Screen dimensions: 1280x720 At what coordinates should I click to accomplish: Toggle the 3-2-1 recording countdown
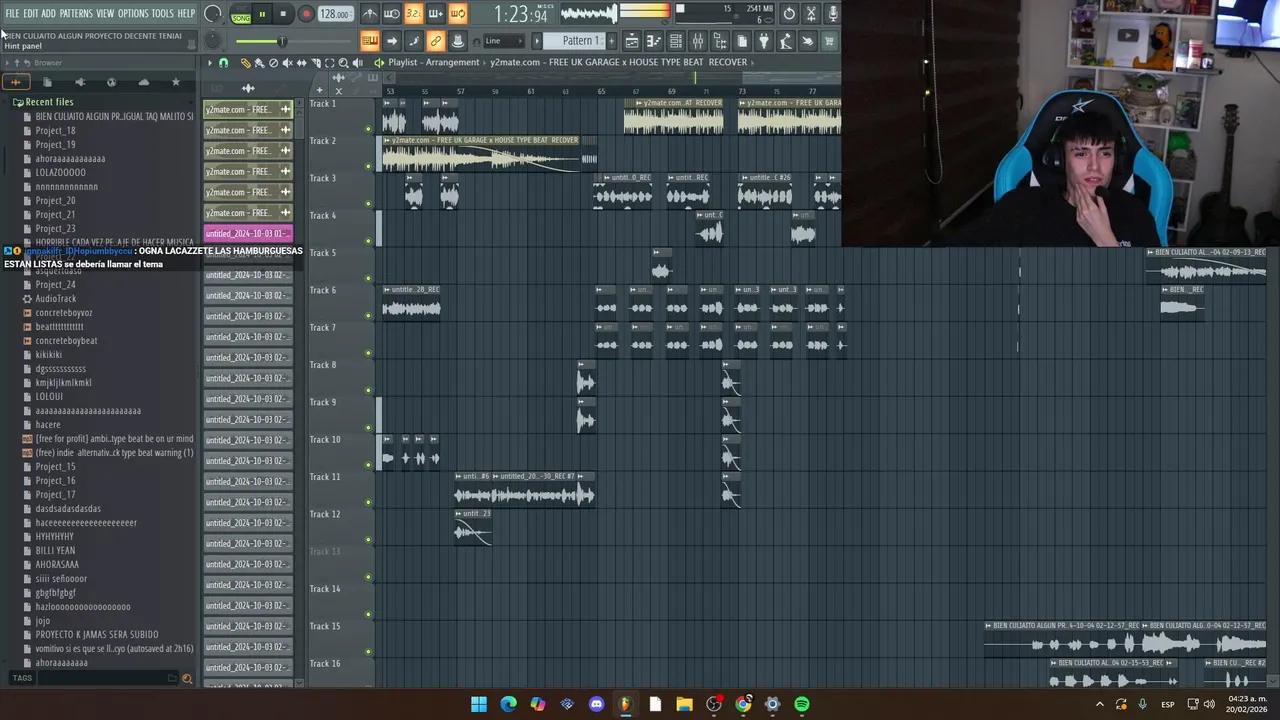click(414, 14)
